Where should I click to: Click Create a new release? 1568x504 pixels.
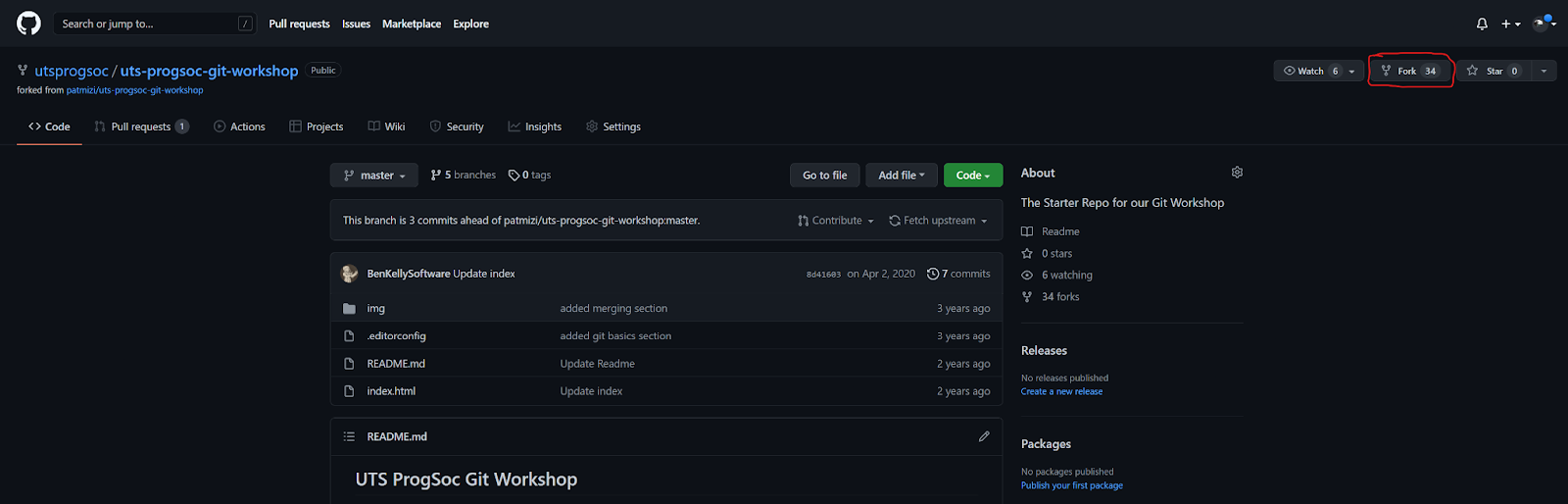pos(1061,391)
